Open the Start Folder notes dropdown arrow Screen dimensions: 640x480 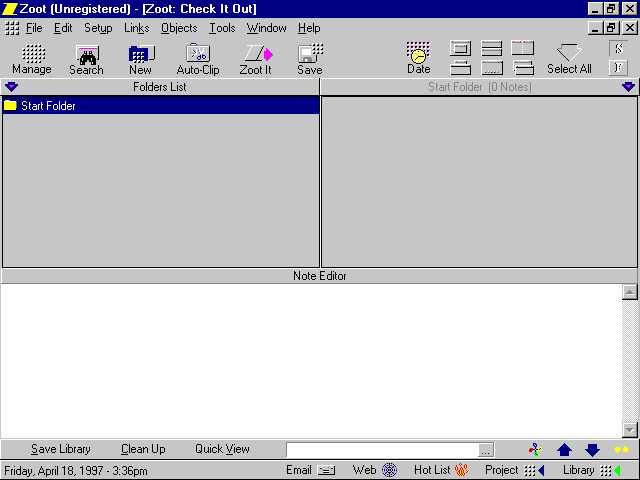(628, 87)
